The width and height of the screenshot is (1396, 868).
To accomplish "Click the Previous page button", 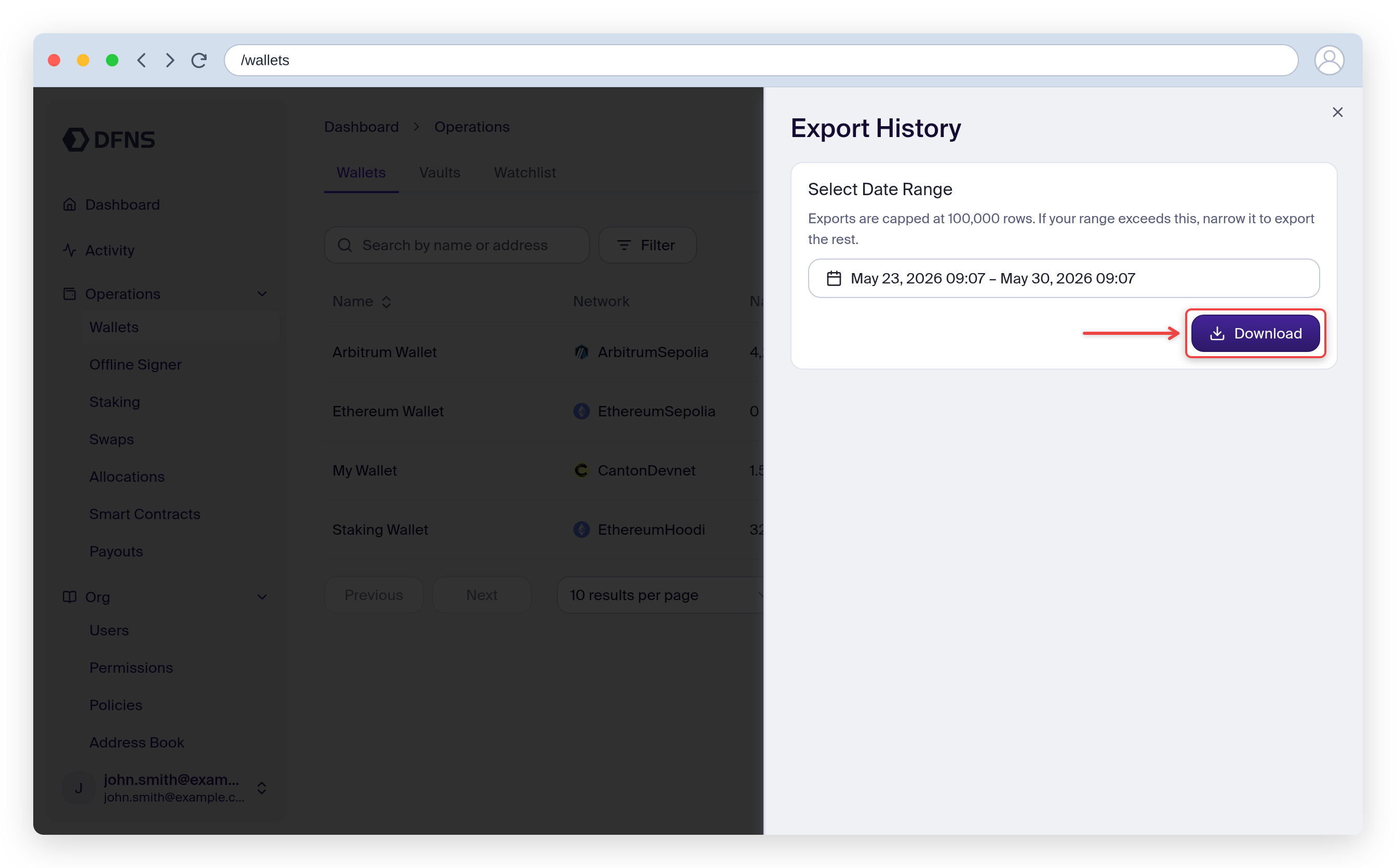I will click(x=373, y=595).
